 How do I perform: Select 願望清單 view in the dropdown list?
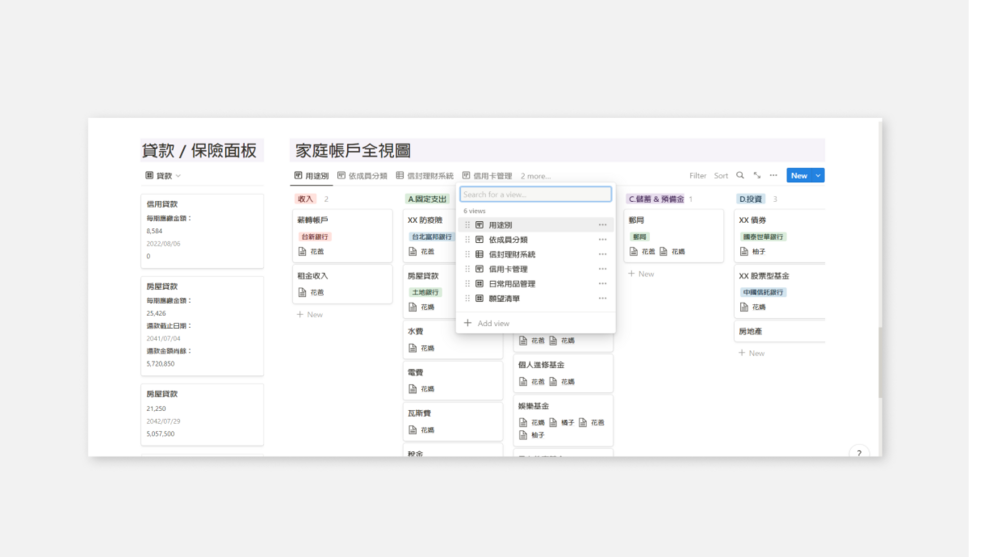click(536, 299)
